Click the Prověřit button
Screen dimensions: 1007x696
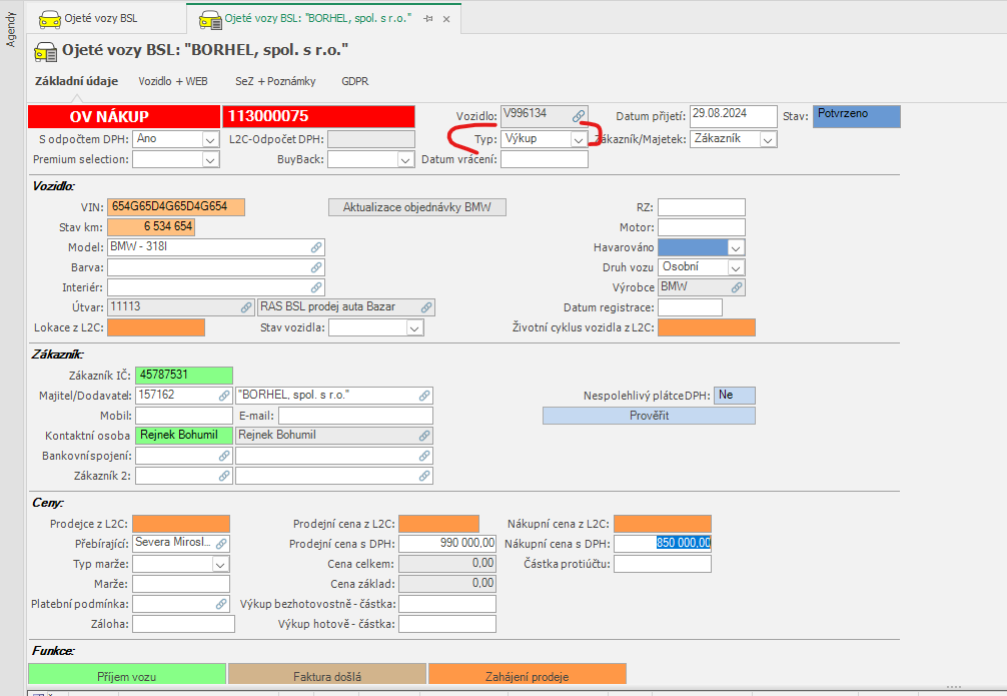649,415
